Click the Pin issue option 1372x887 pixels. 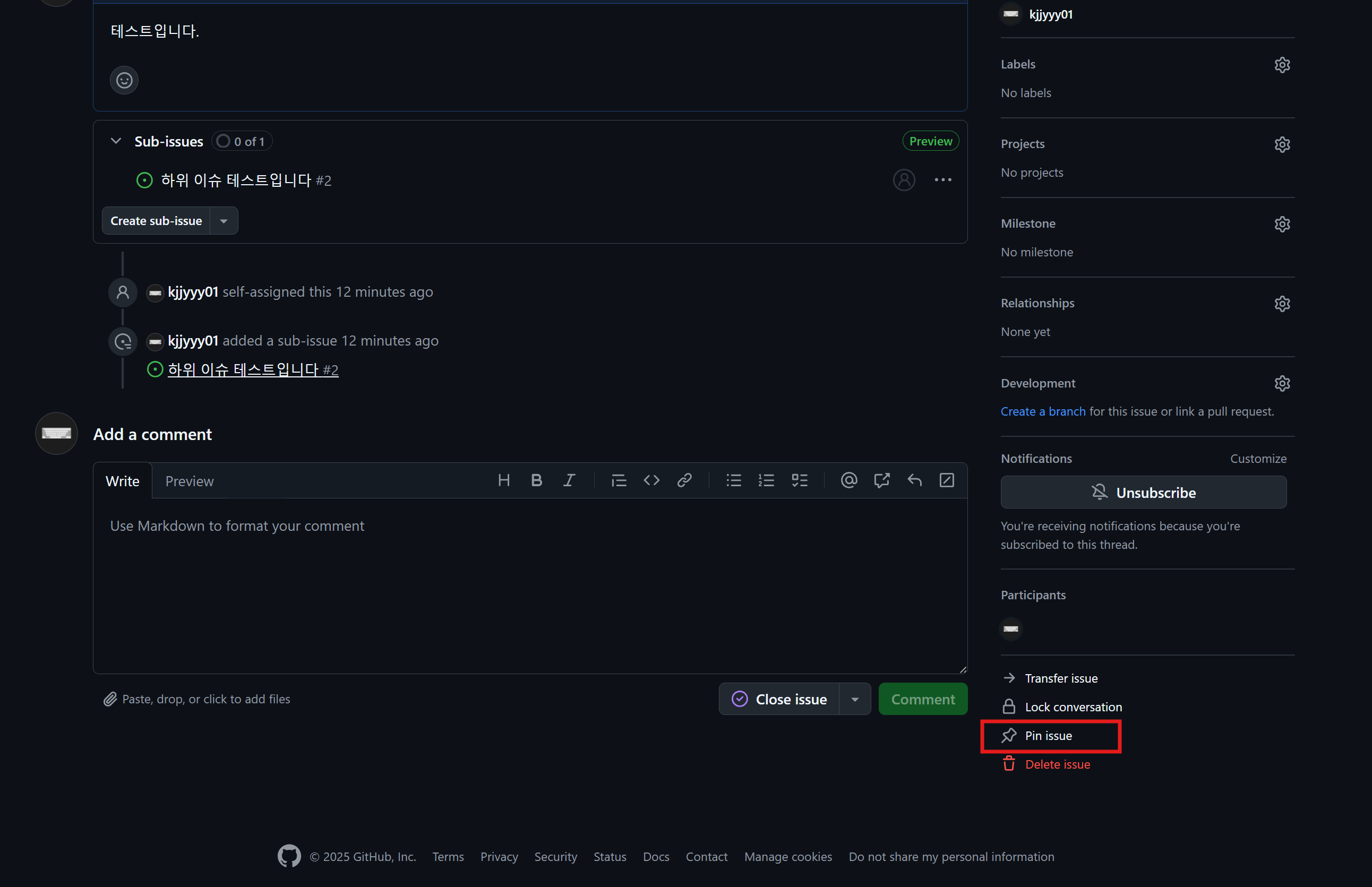(x=1048, y=736)
